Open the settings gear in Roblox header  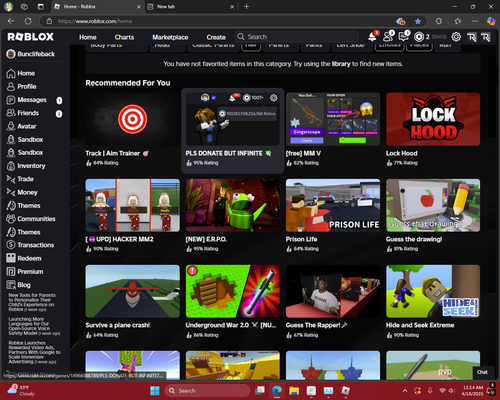456,37
